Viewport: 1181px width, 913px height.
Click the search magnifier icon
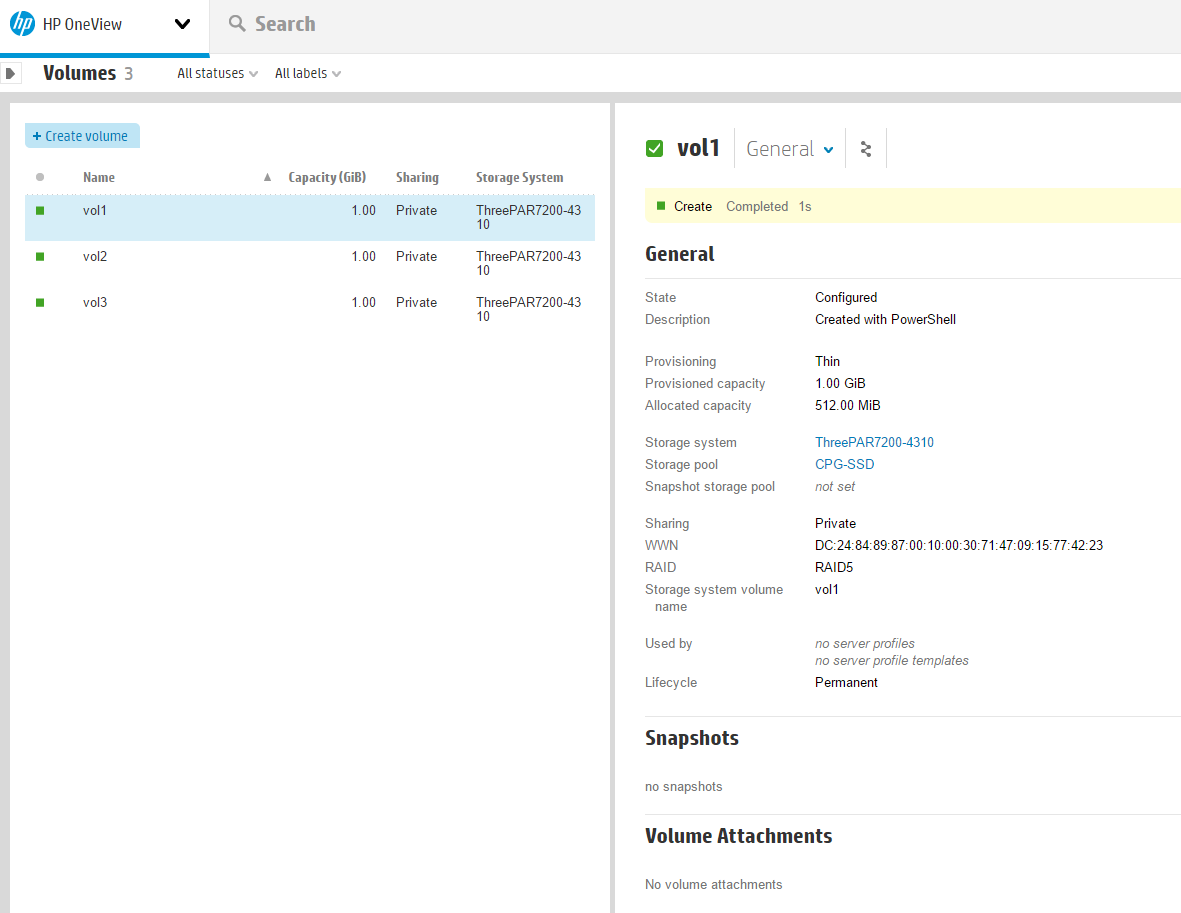[237, 23]
